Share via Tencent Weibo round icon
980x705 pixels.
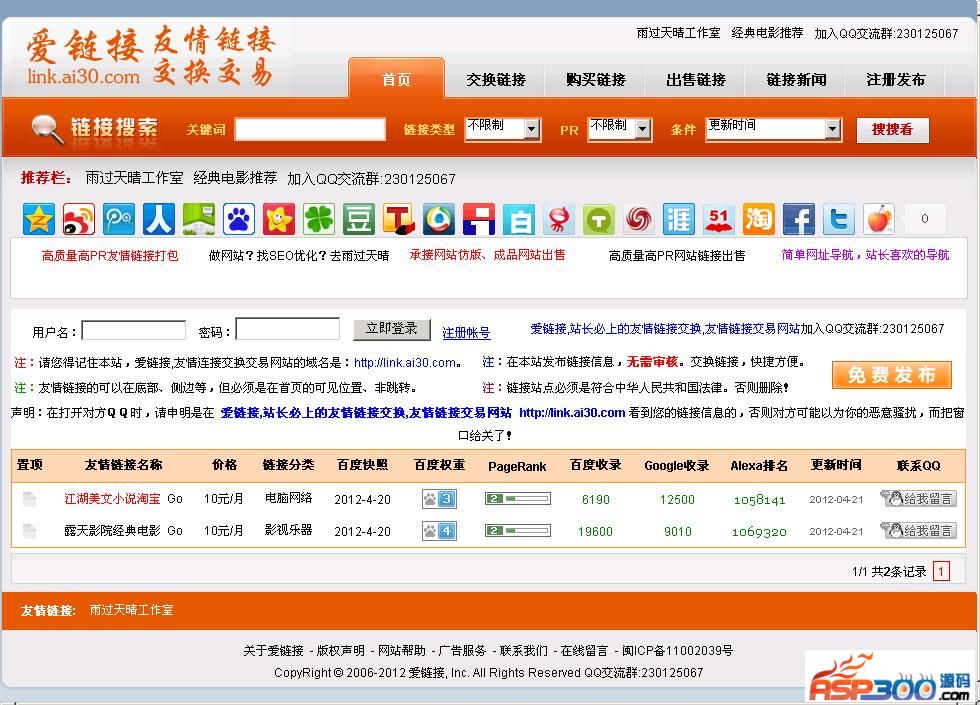[x=439, y=219]
